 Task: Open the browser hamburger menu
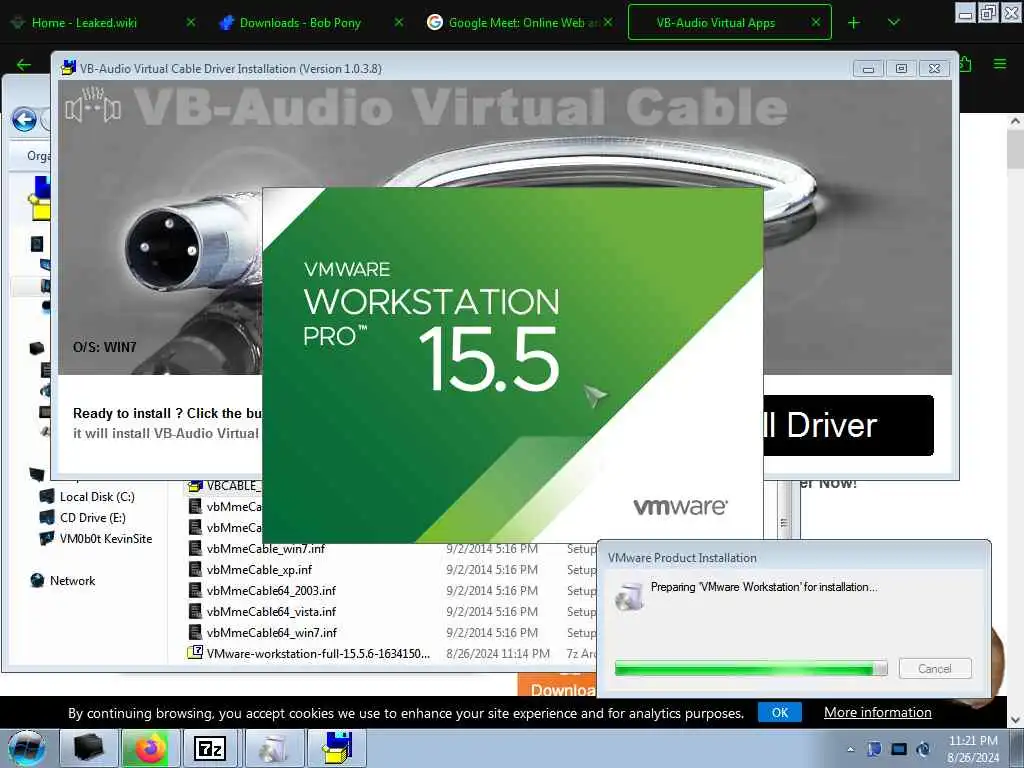pos(1000,64)
